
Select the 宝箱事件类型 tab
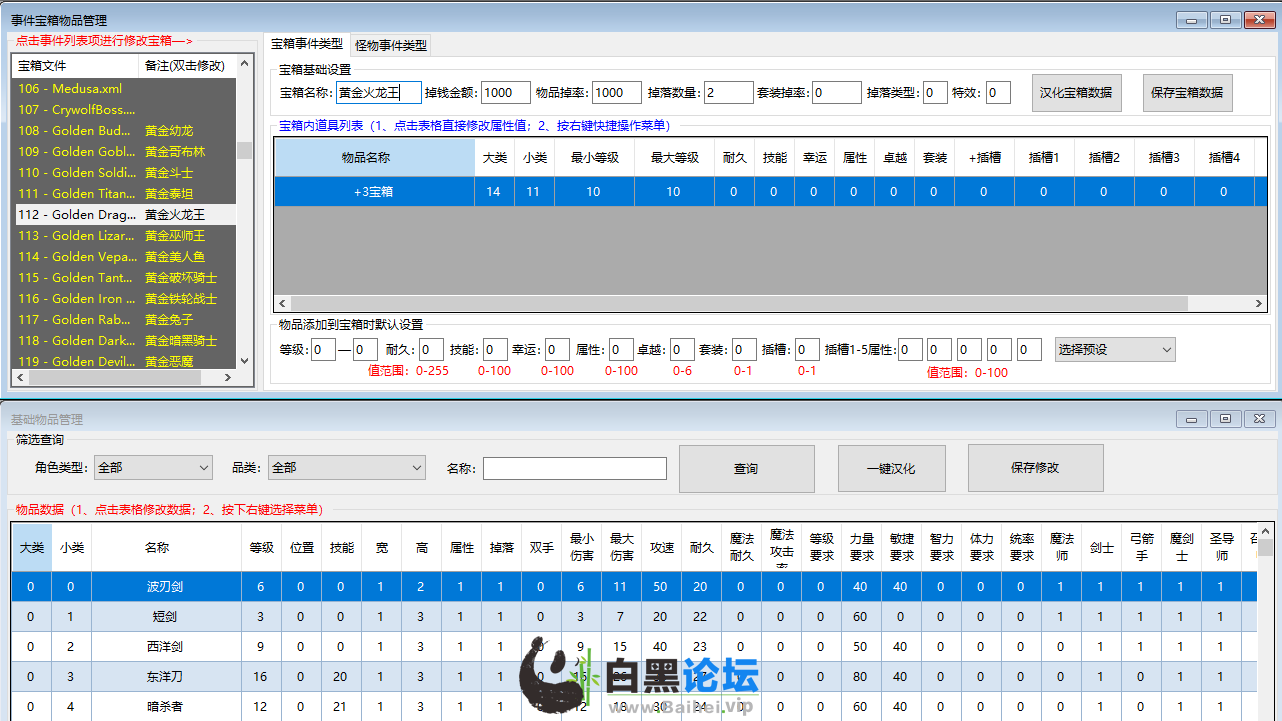tap(307, 44)
